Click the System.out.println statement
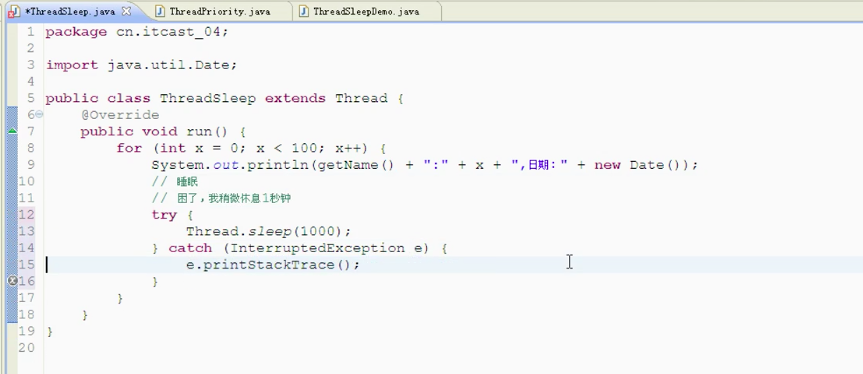 pos(425,165)
